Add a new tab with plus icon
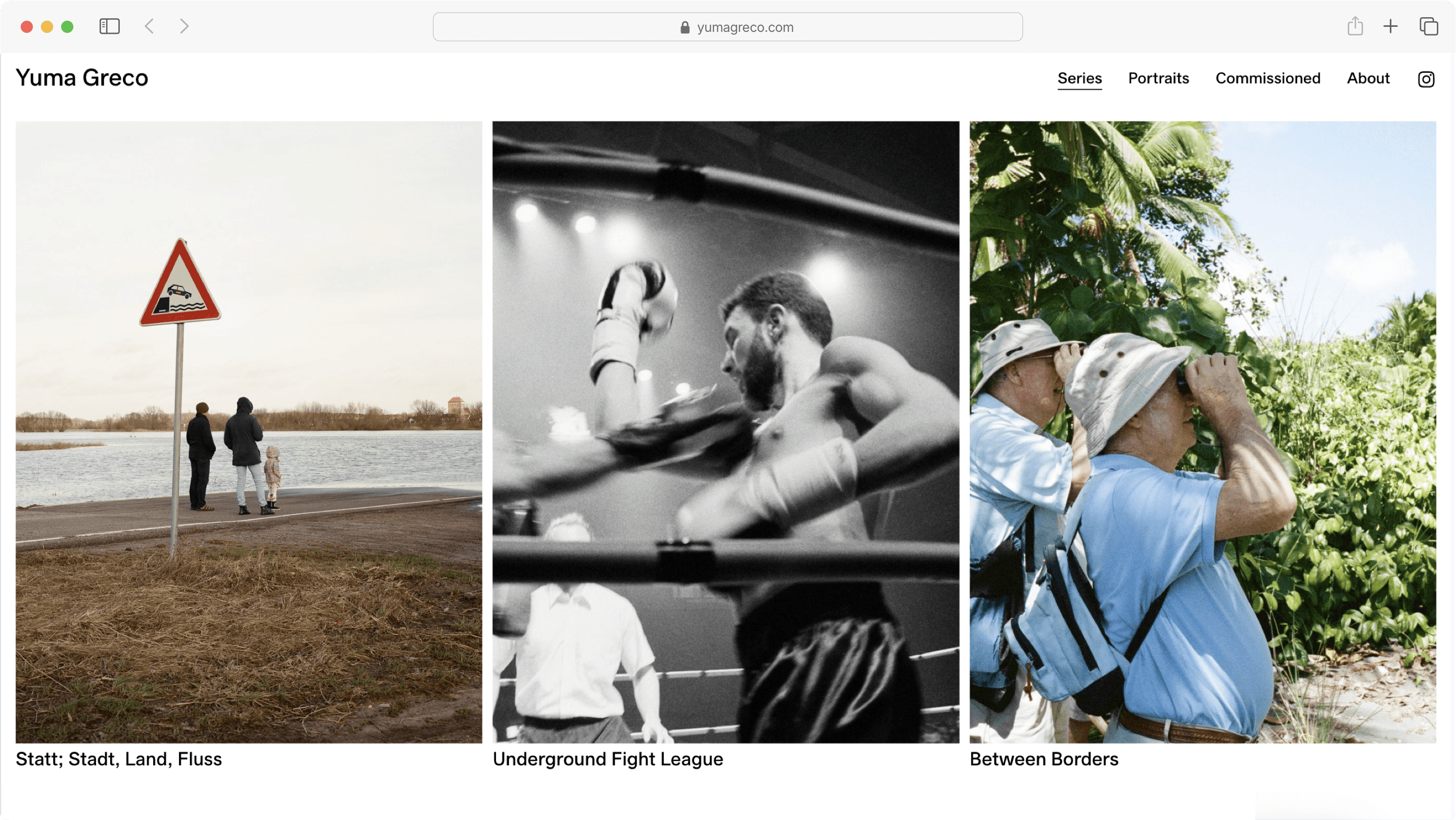This screenshot has width=1456, height=820. [1390, 26]
